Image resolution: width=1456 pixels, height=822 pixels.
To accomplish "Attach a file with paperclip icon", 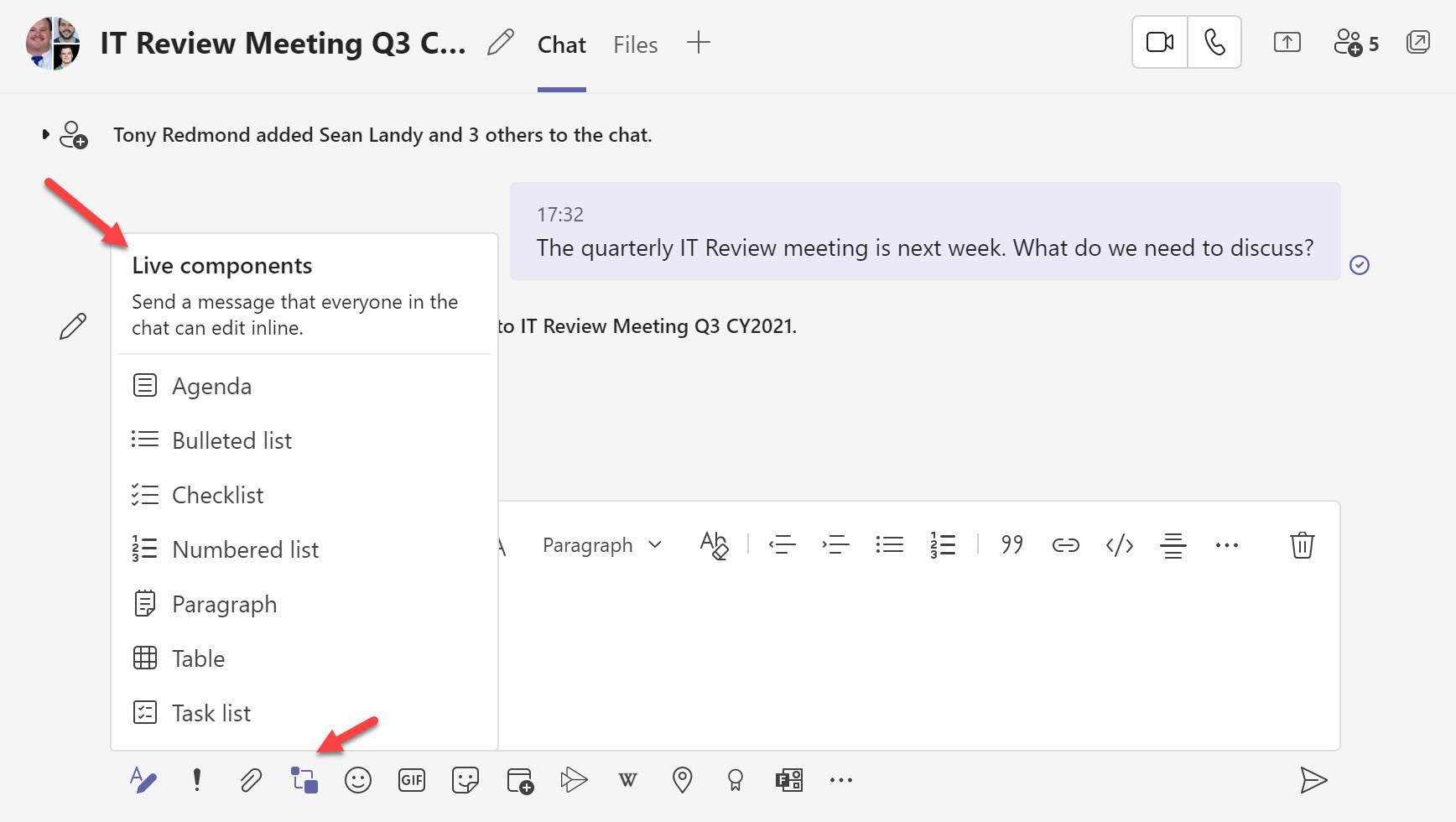I will [251, 780].
